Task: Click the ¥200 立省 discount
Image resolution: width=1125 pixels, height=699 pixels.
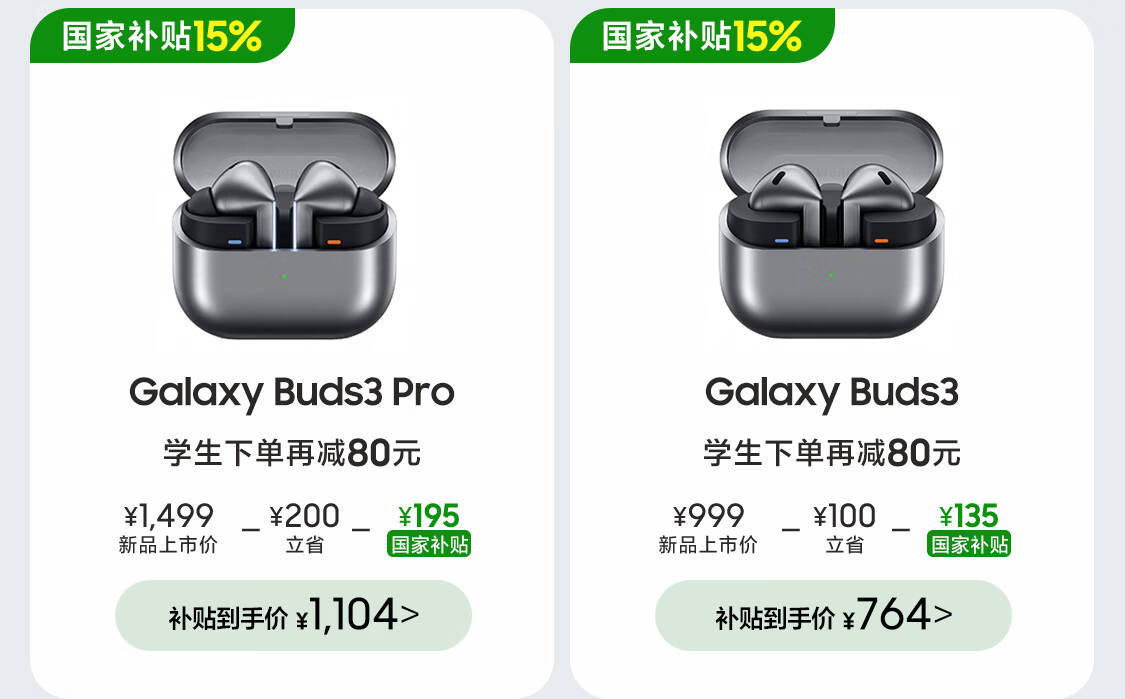Action: click(x=304, y=527)
